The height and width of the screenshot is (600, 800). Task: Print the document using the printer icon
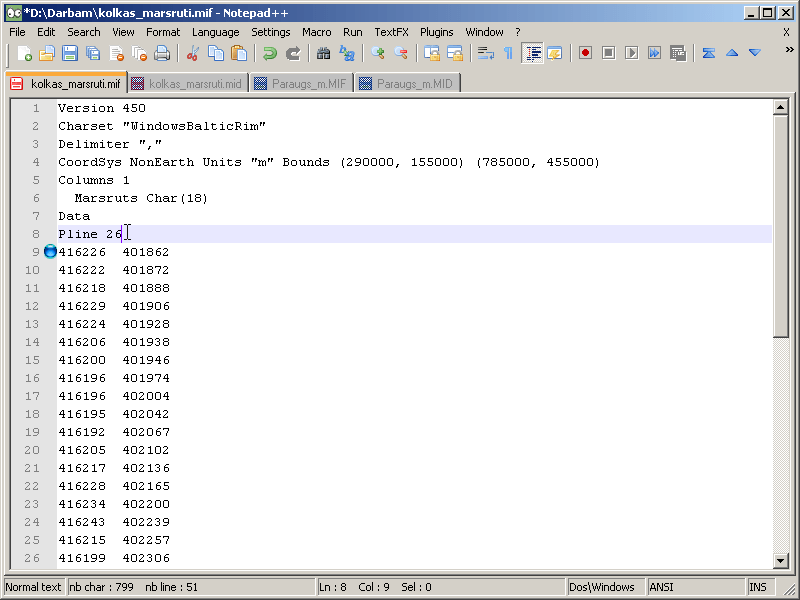[162, 53]
